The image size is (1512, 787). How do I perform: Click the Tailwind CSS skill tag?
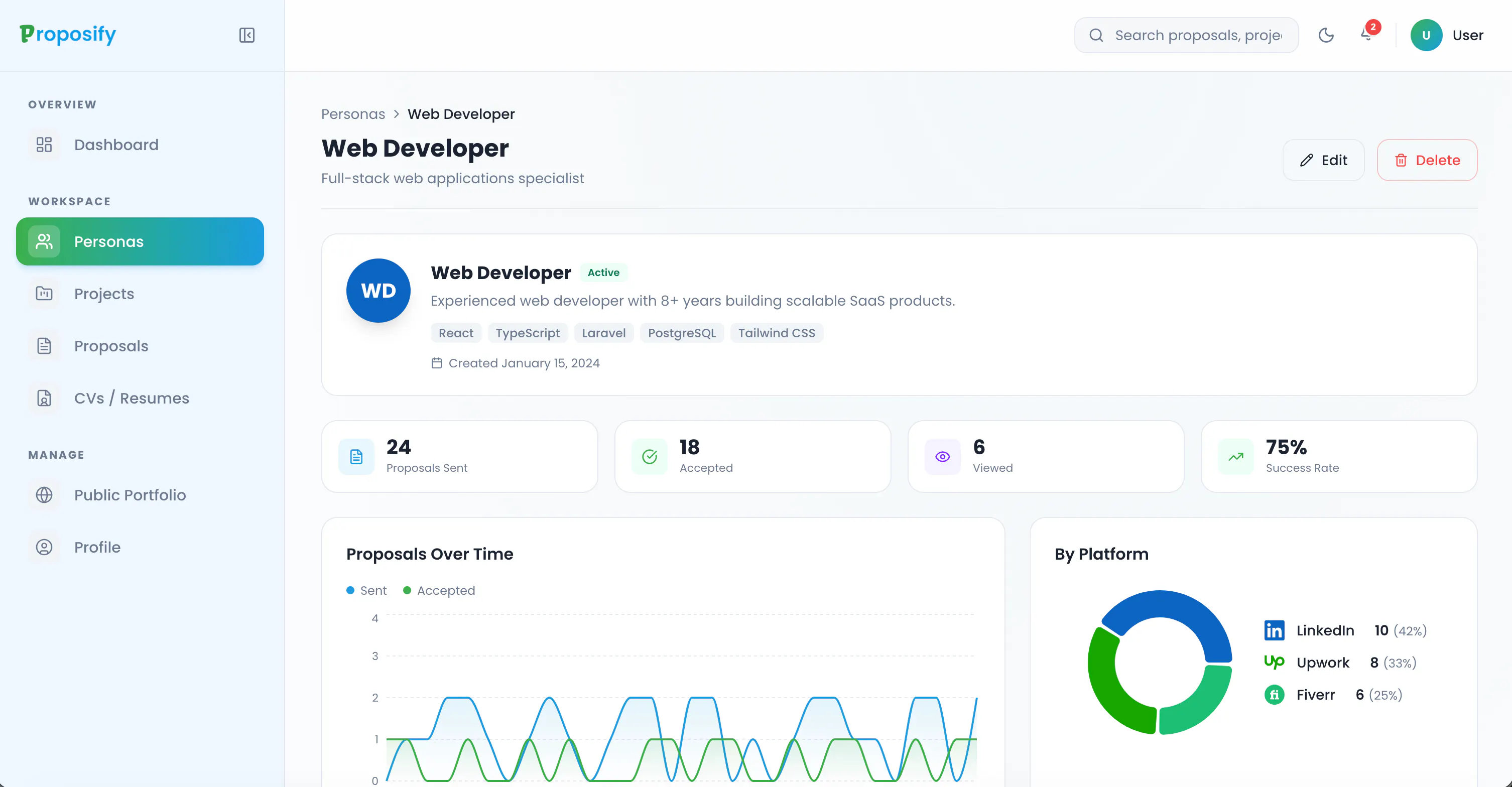point(776,333)
